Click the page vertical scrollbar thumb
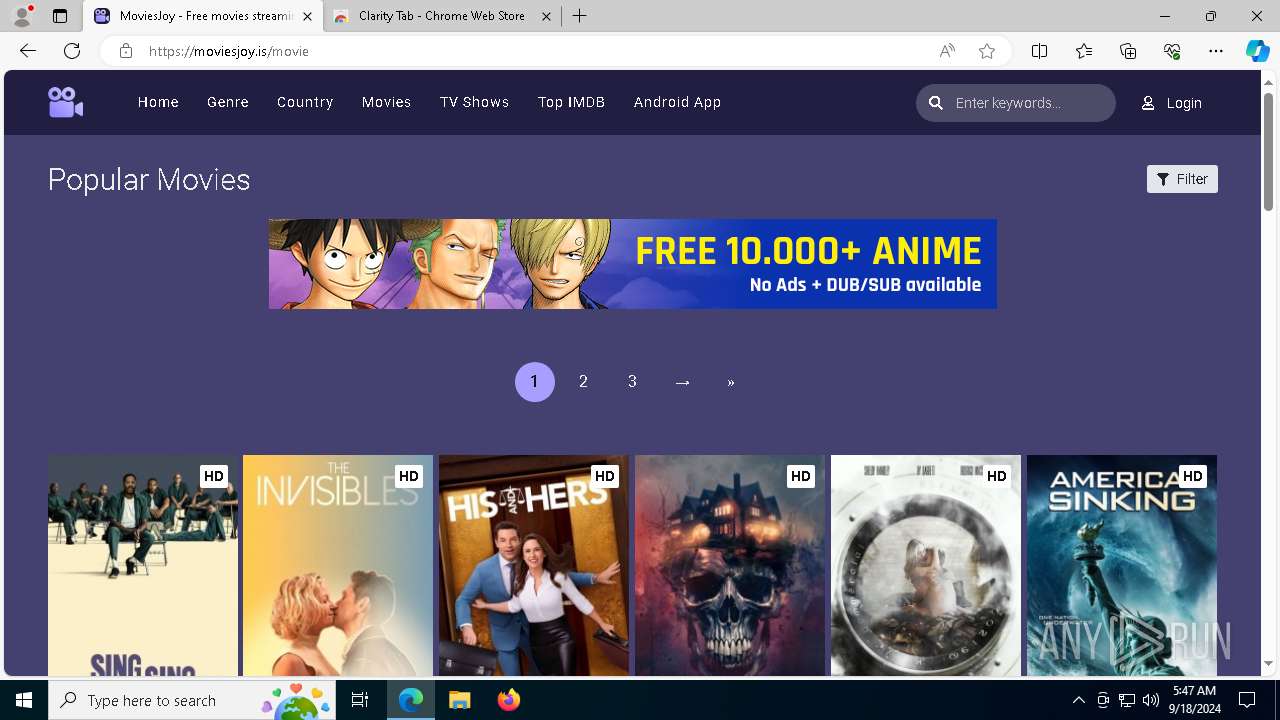The width and height of the screenshot is (1280, 720). [1269, 150]
